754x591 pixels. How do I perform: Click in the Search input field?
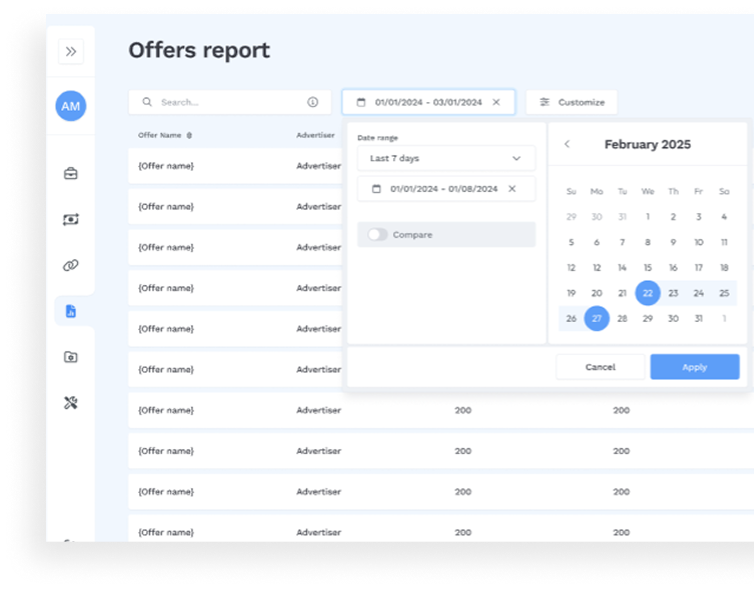point(230,102)
